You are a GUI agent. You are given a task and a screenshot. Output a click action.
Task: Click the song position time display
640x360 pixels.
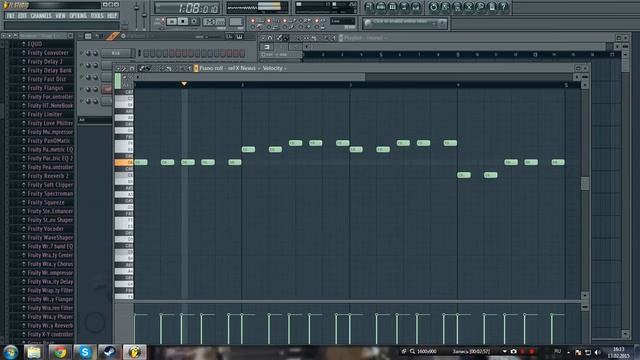[187, 8]
